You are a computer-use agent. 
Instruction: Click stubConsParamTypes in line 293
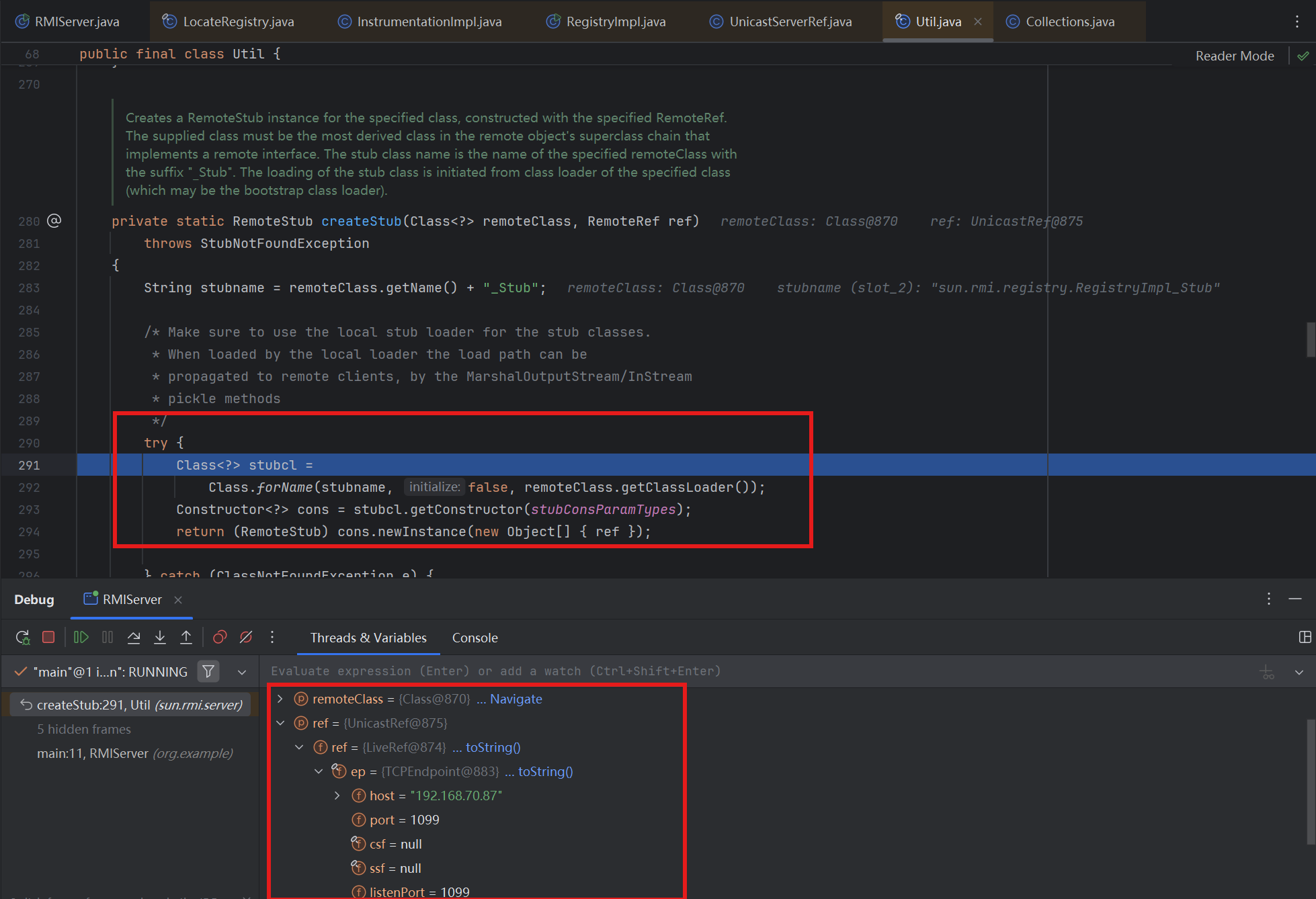click(x=603, y=509)
